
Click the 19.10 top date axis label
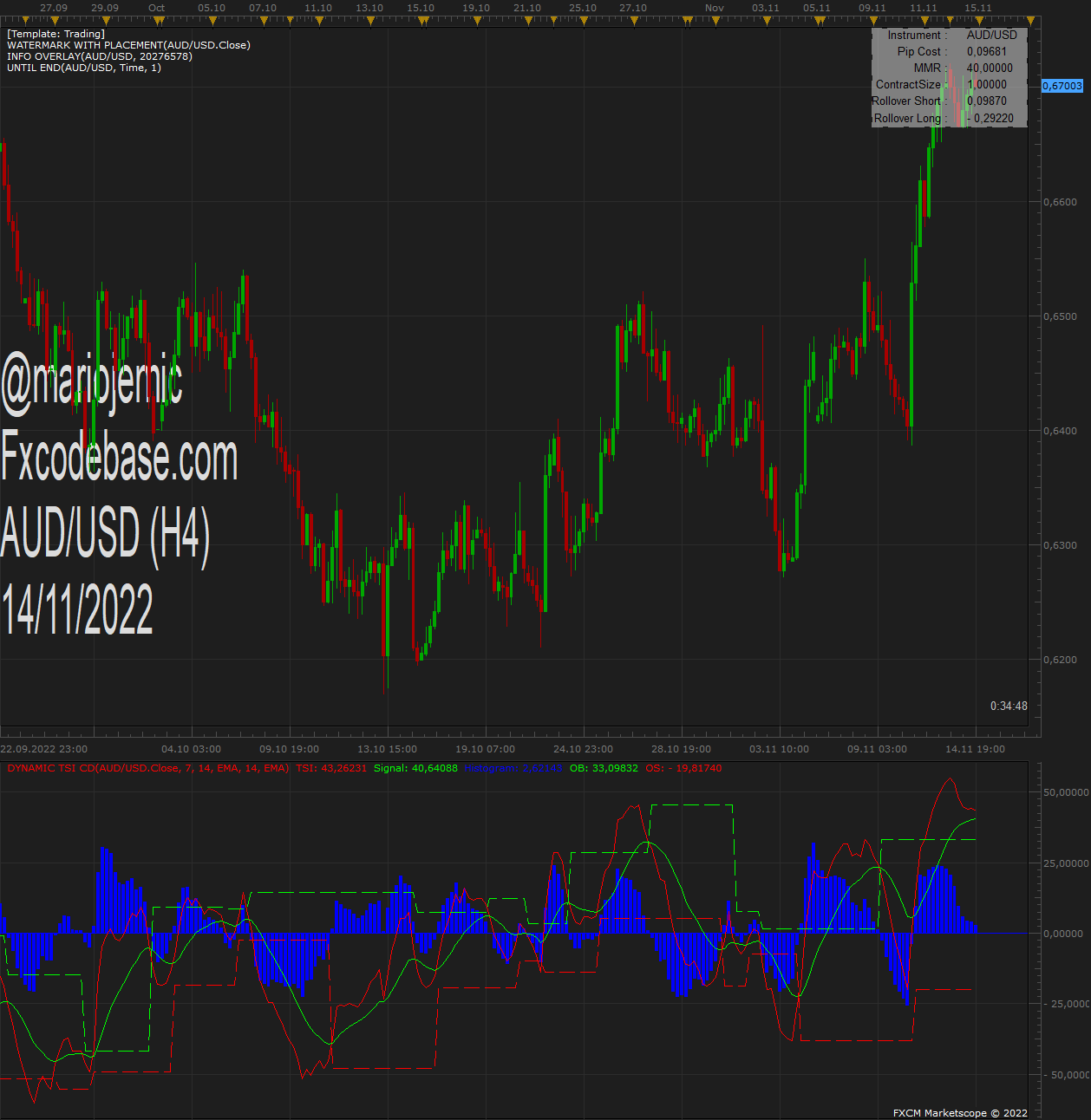pos(476,8)
